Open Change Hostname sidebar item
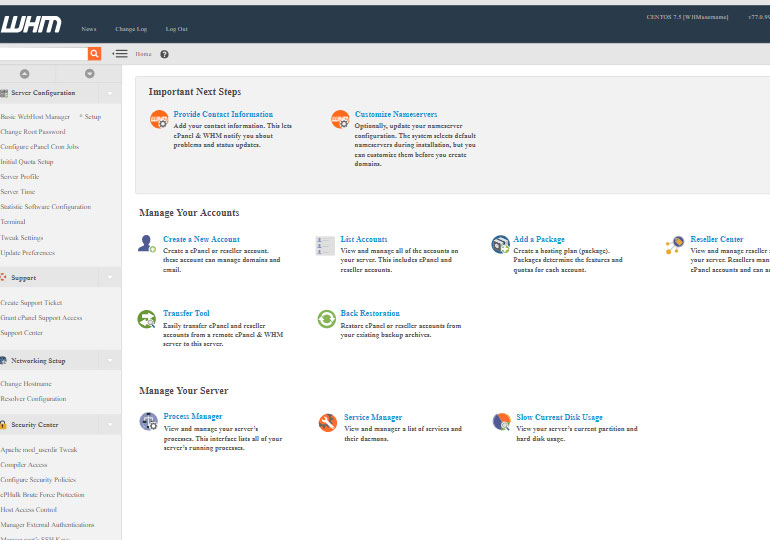 click(26, 384)
